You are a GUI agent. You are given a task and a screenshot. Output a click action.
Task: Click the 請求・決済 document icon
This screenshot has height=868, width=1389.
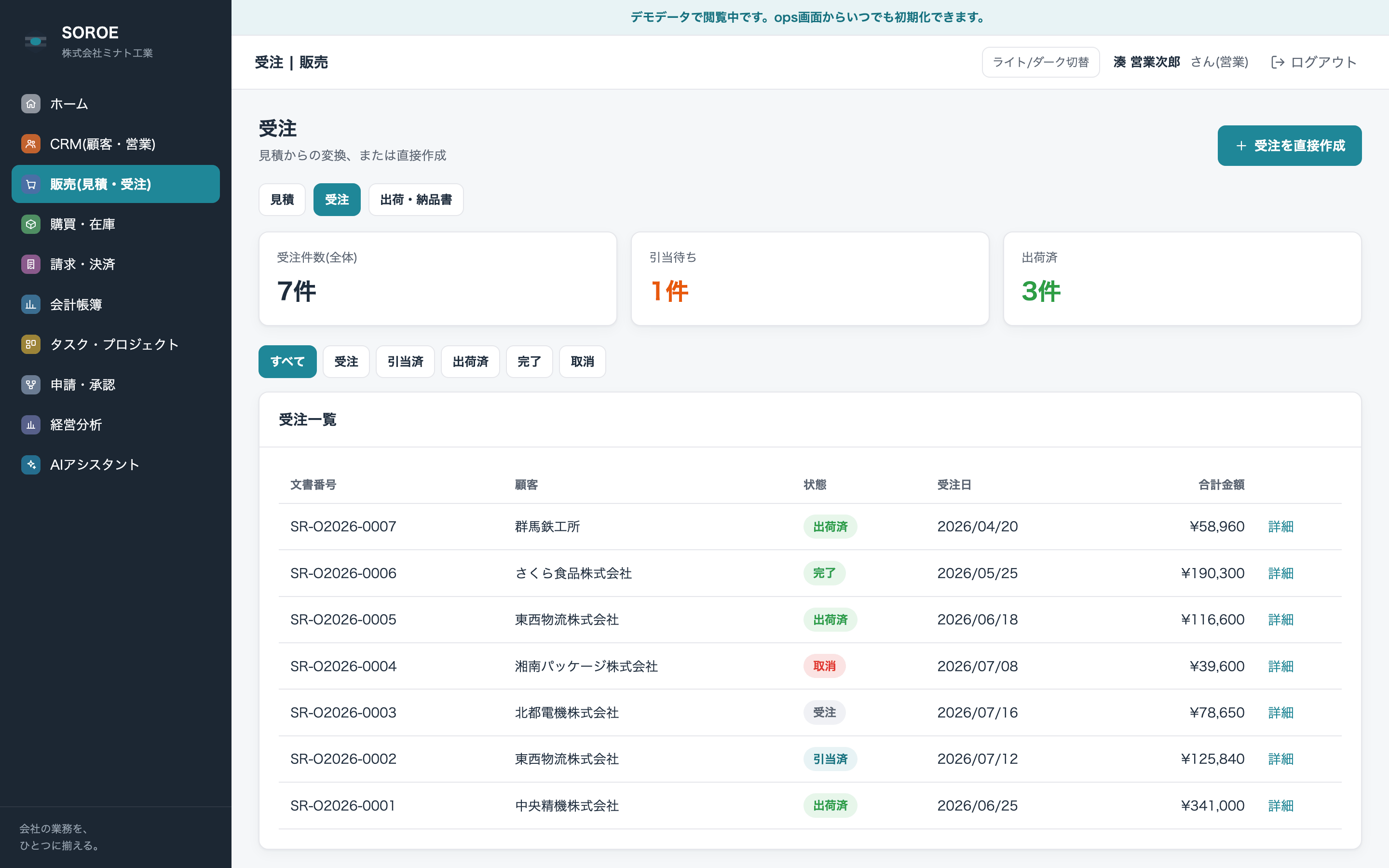click(31, 264)
